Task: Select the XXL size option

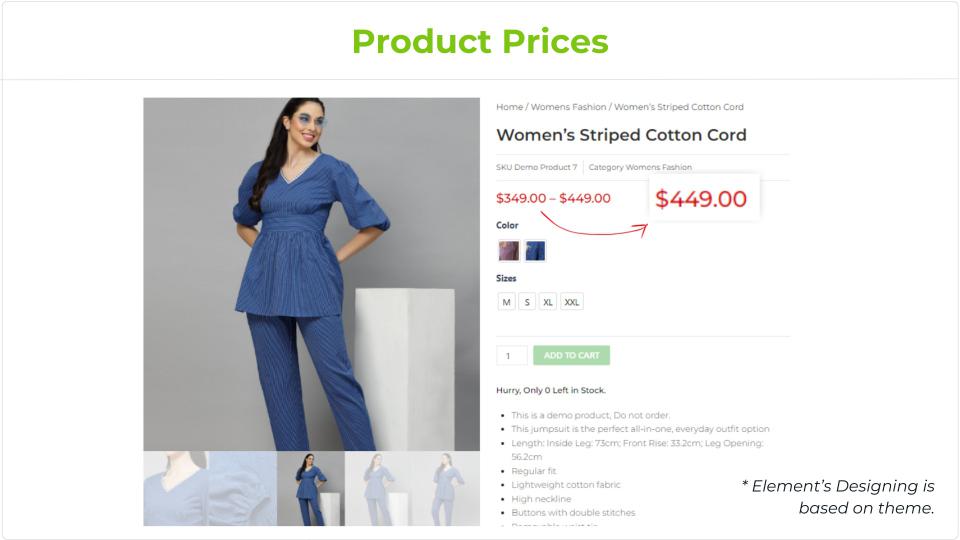Action: tap(572, 302)
